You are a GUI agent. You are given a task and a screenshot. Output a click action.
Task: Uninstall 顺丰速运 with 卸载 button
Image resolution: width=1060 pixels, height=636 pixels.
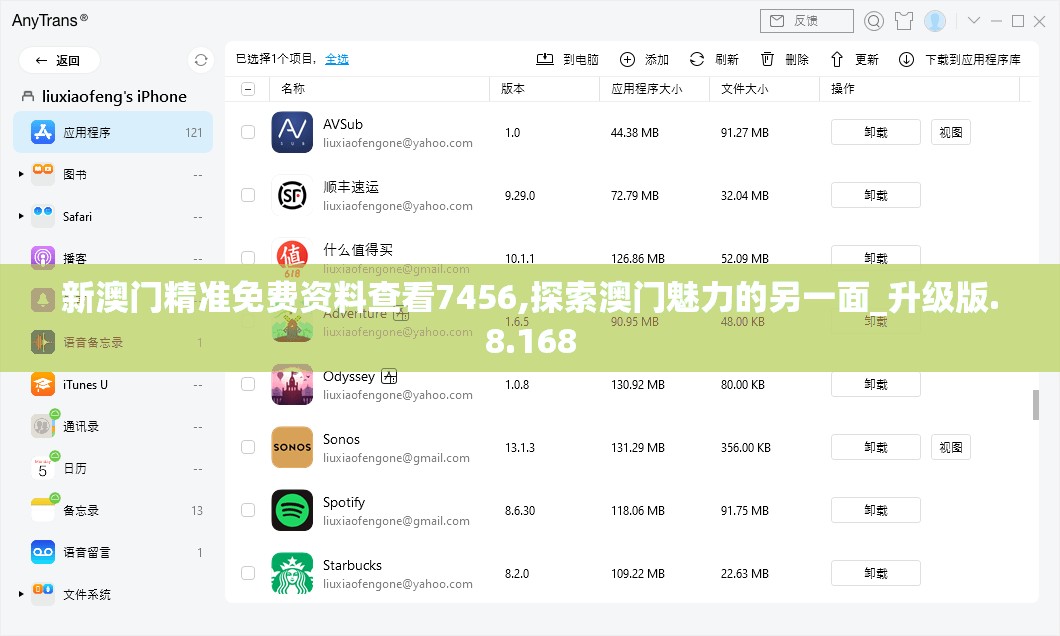[875, 195]
